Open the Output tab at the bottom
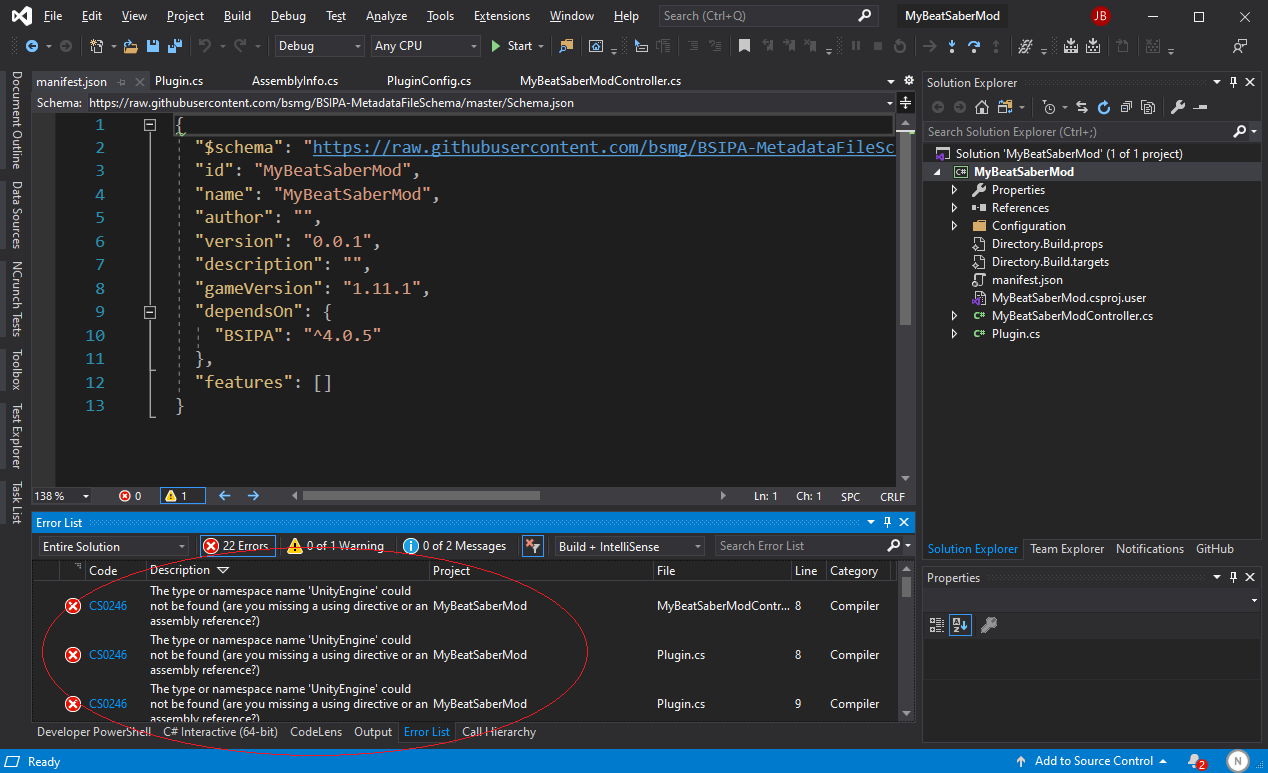The height and width of the screenshot is (773, 1268). (x=373, y=732)
